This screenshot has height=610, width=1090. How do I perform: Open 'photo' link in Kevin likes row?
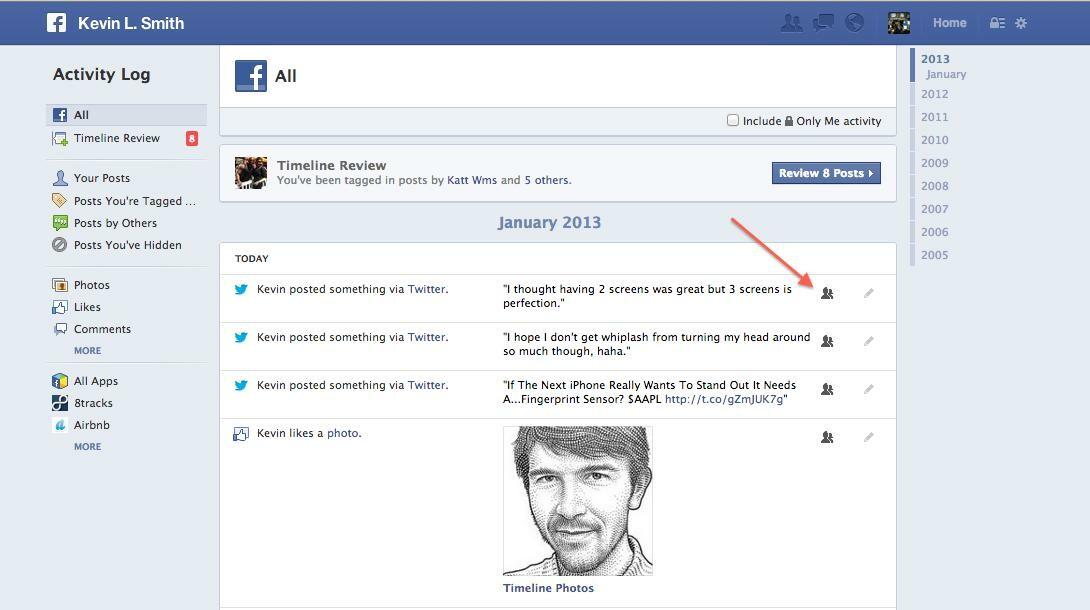pyautogui.click(x=343, y=433)
